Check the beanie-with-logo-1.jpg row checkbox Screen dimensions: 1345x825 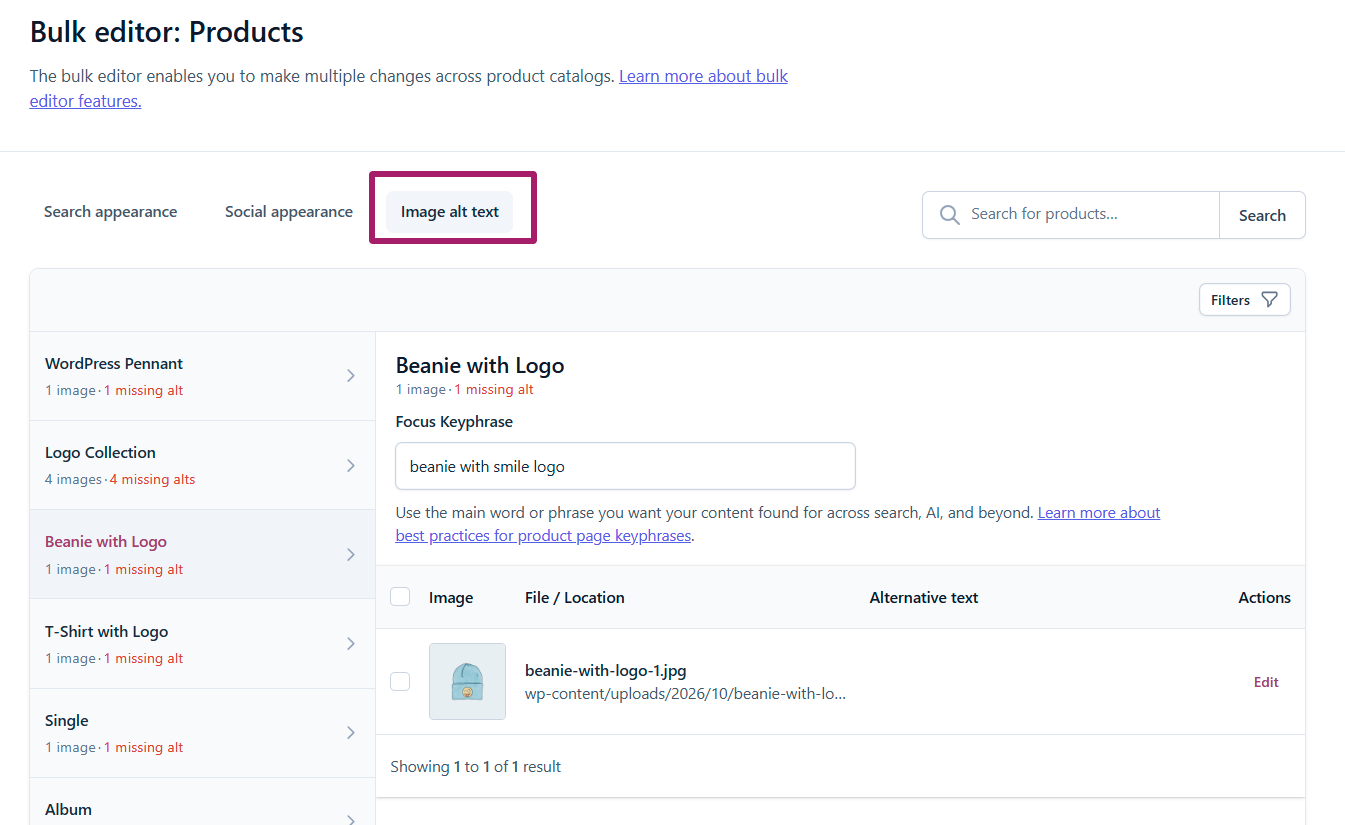click(400, 681)
